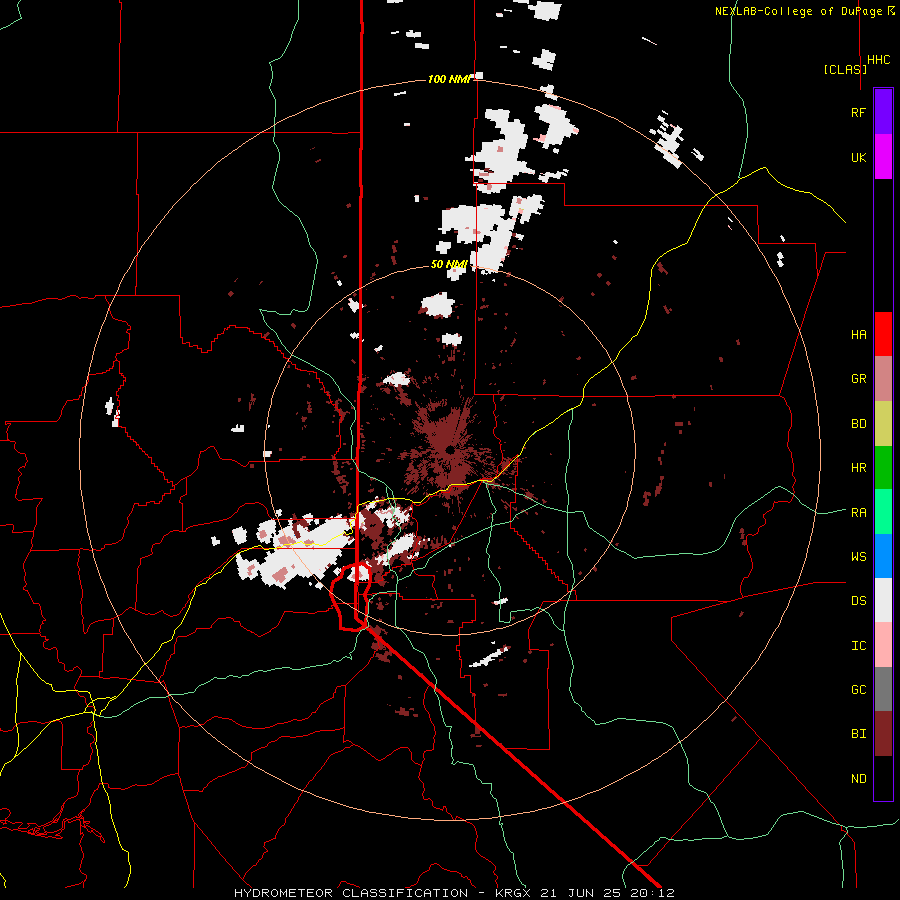This screenshot has height=900, width=900.
Task: Click the RF purple legend swatch
Action: [883, 112]
